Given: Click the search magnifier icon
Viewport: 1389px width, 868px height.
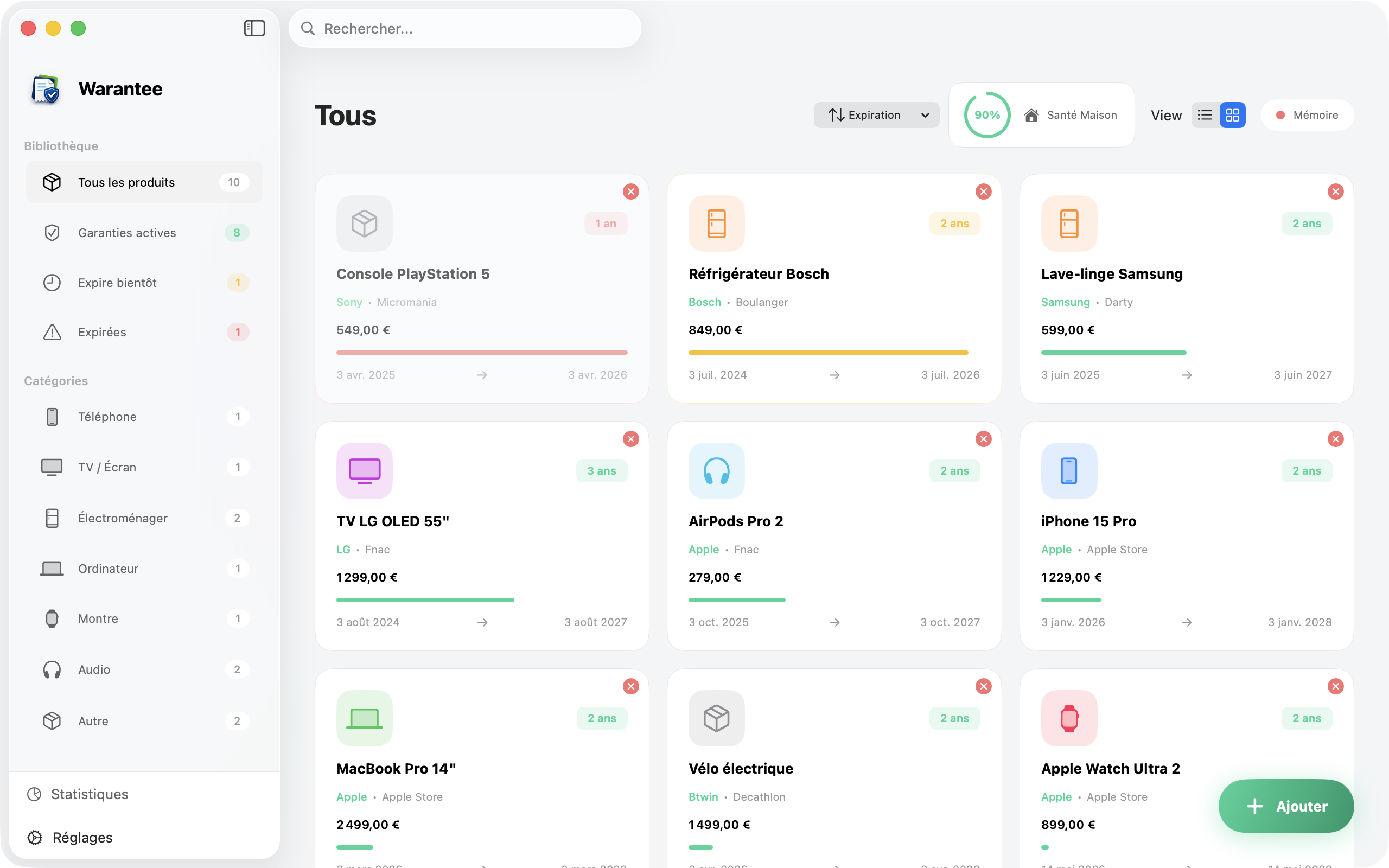Looking at the screenshot, I should coord(308,28).
